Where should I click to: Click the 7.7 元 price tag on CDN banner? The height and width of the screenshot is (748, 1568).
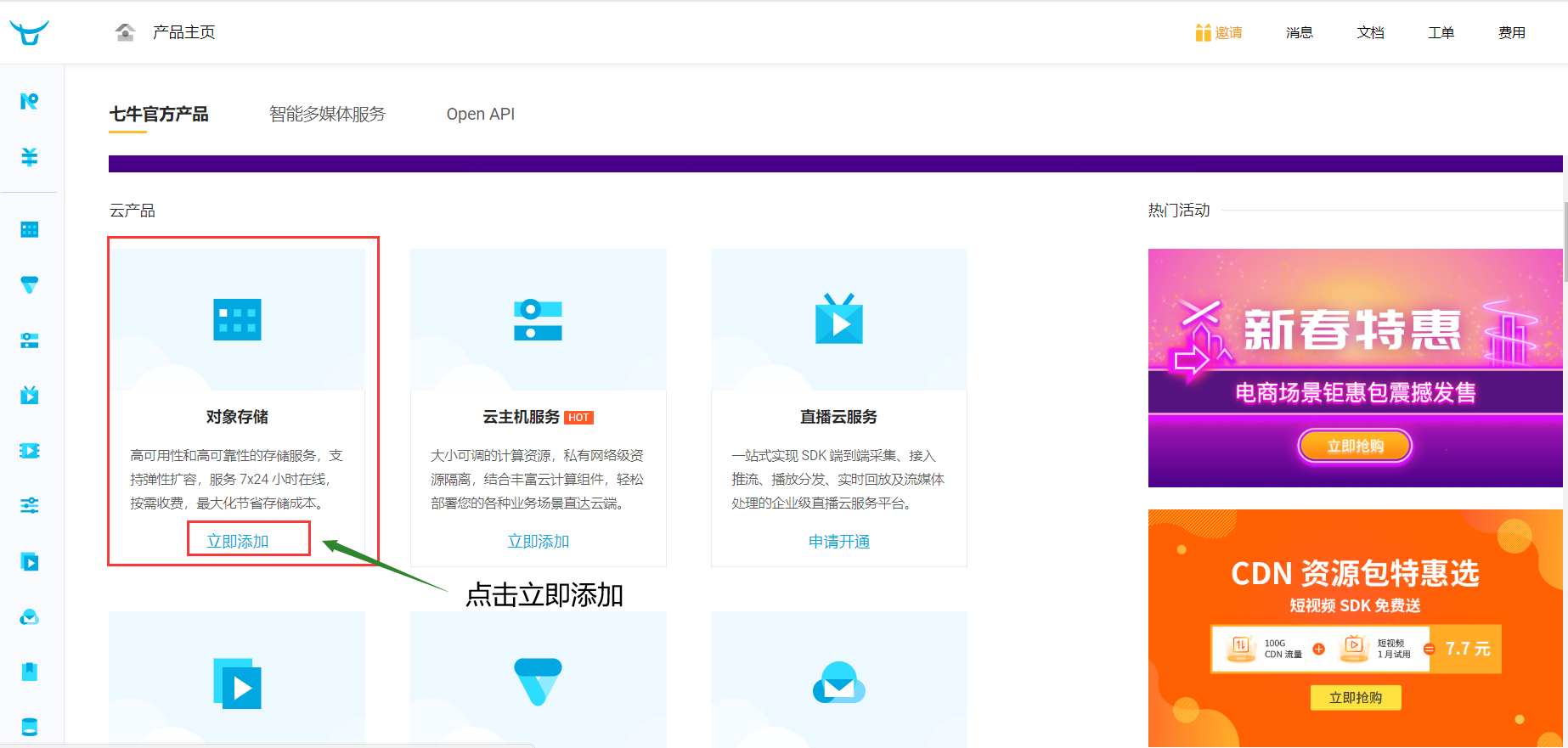point(1467,649)
